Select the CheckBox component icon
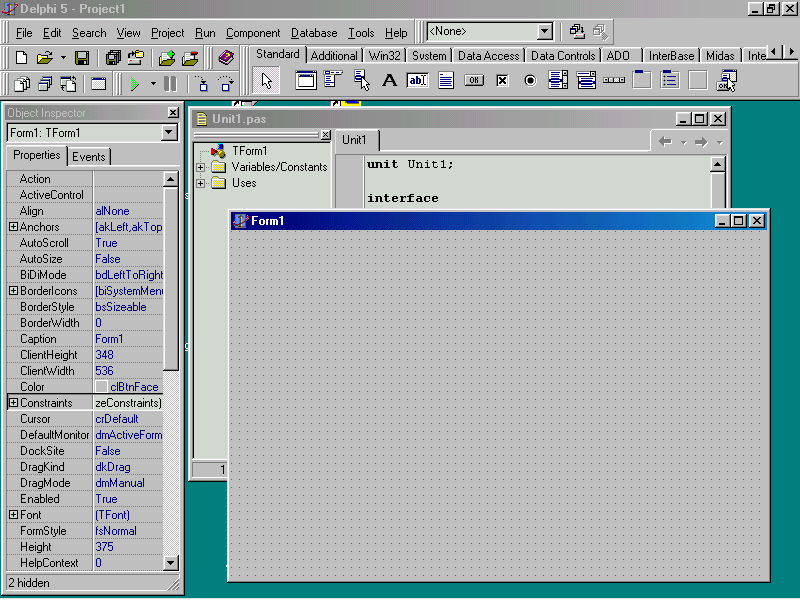The image size is (800, 600). pyautogui.click(x=502, y=80)
